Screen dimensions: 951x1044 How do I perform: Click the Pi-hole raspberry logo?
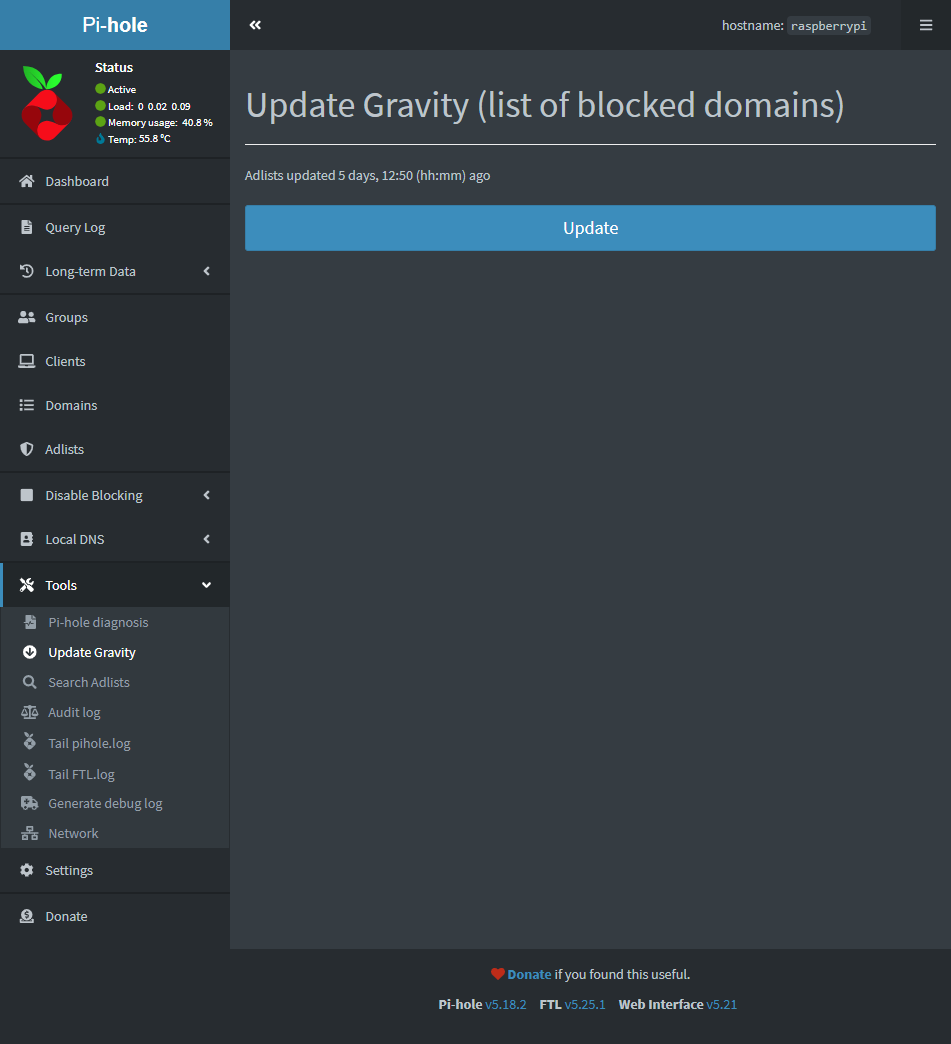pos(47,103)
